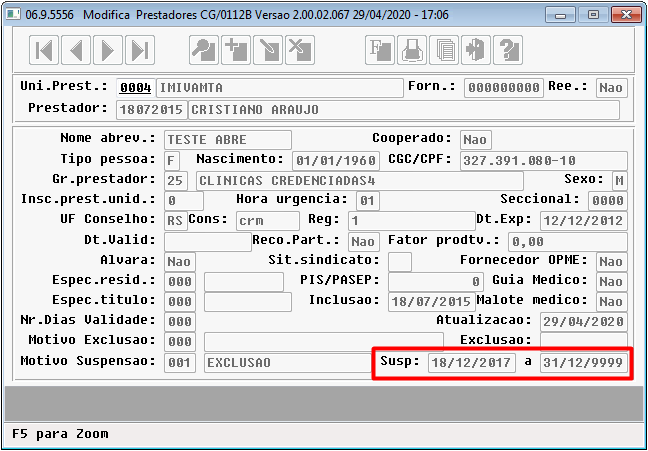Click the add new record plus icon
This screenshot has height=451, width=648.
tap(236, 50)
